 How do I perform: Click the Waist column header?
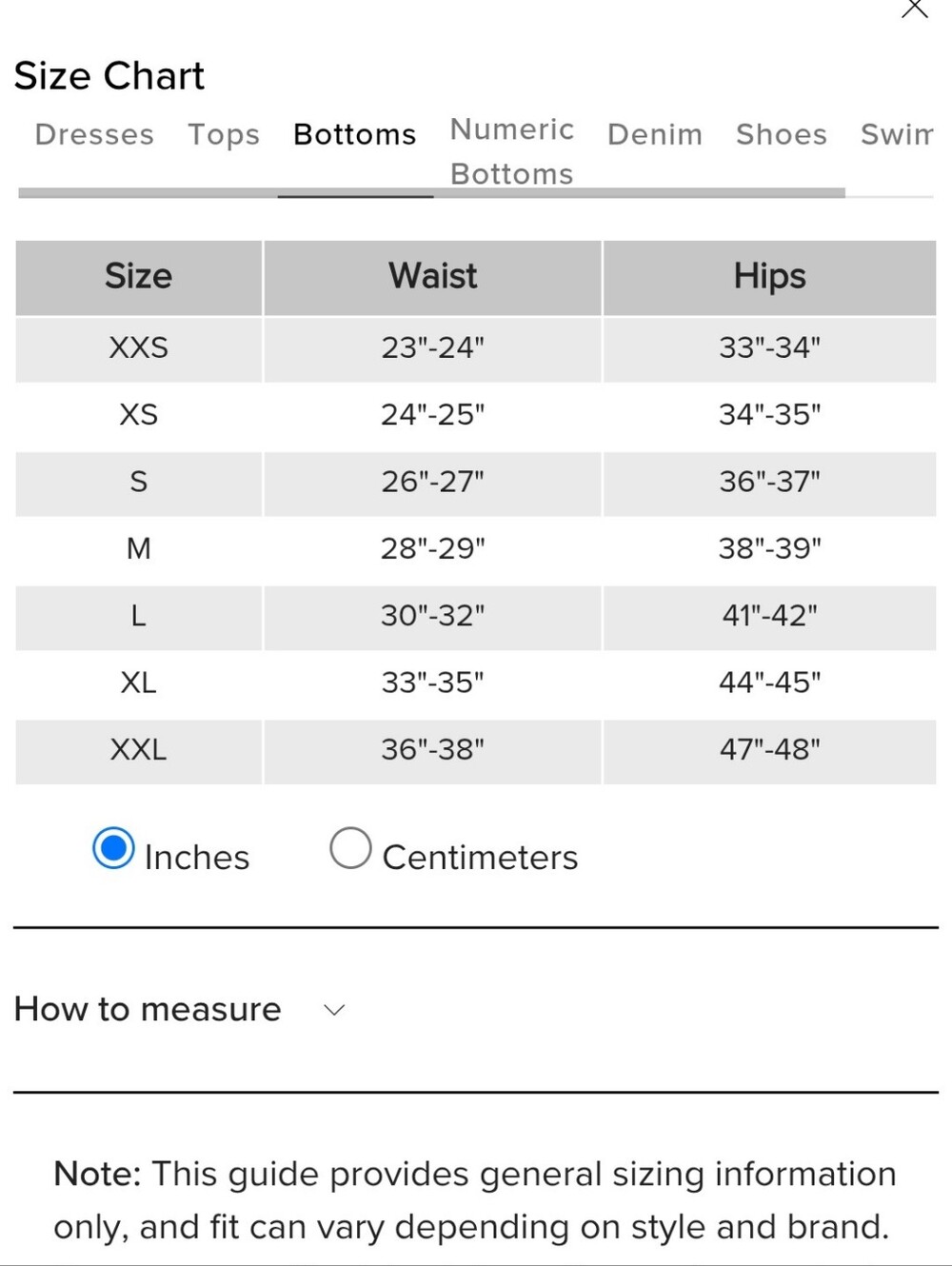(433, 277)
